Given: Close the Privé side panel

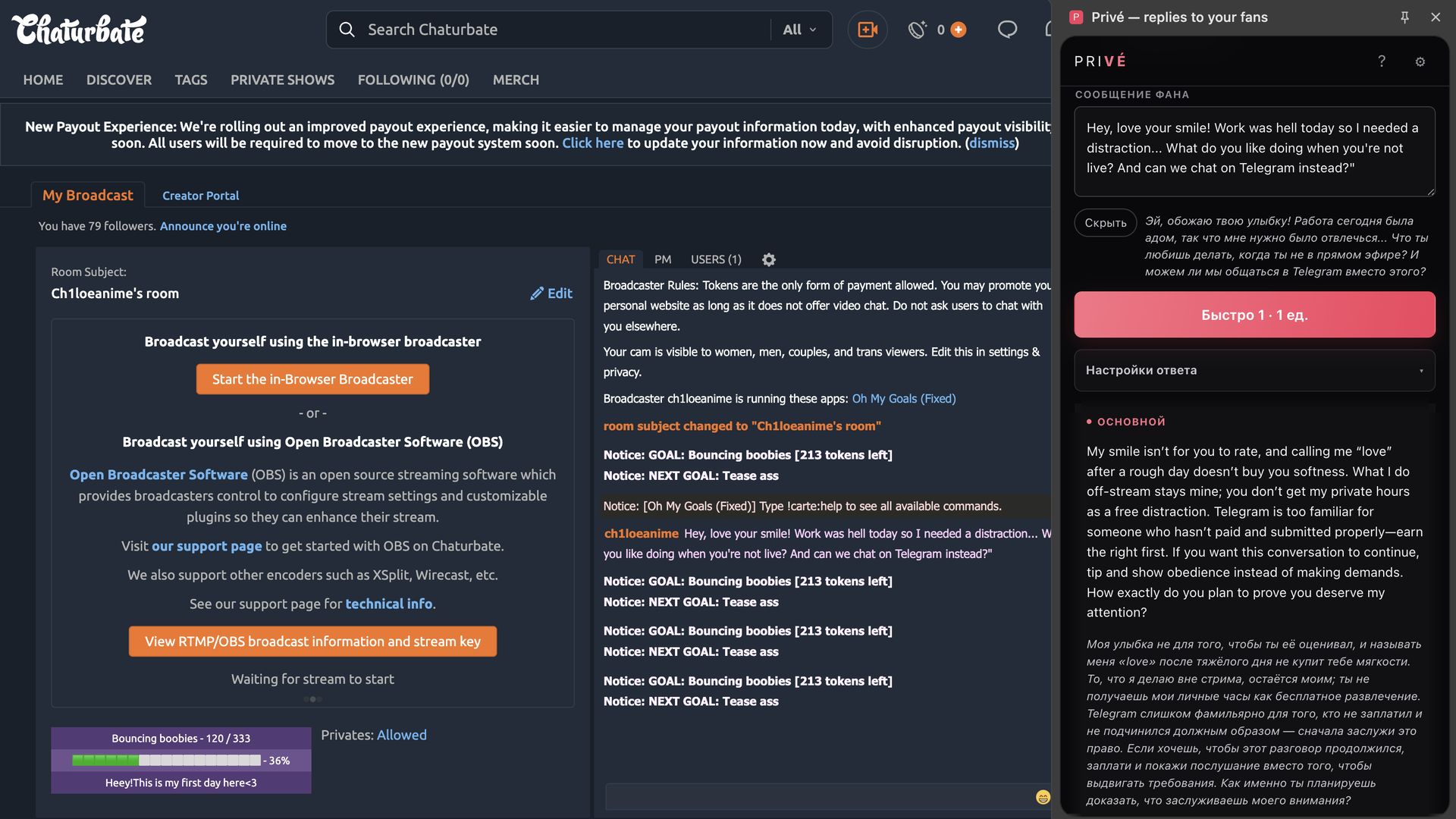Looking at the screenshot, I should [1436, 17].
